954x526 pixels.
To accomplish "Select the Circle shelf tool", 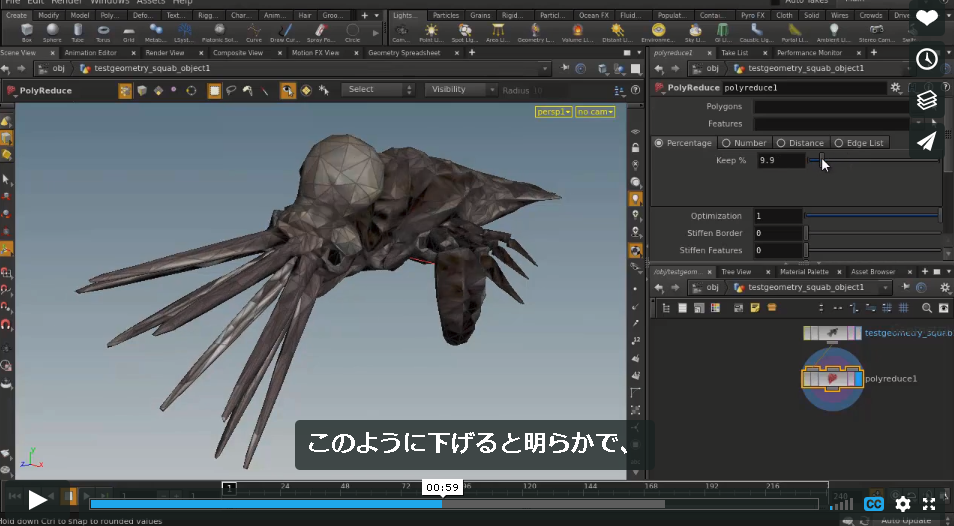I will pos(352,32).
